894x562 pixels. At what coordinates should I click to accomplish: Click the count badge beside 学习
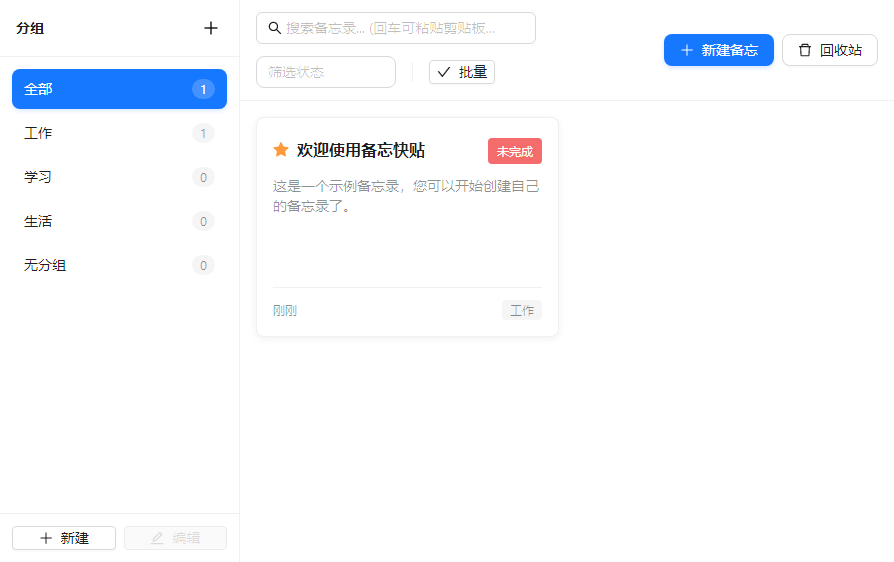click(x=203, y=177)
